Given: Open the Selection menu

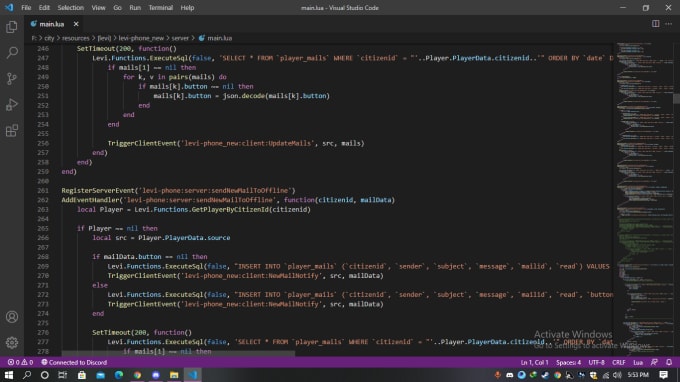Looking at the screenshot, I should (x=70, y=8).
